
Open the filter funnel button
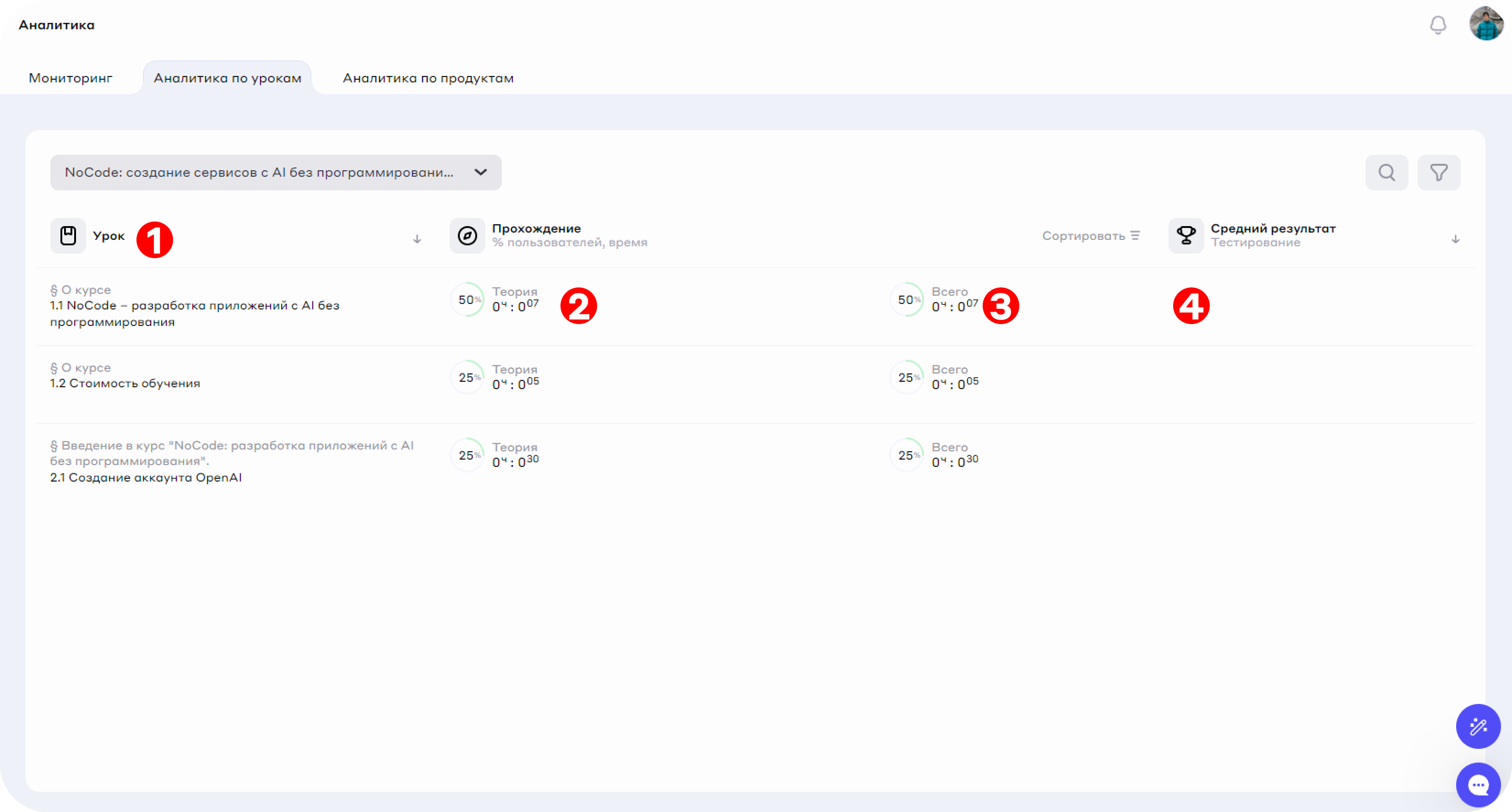(x=1439, y=173)
